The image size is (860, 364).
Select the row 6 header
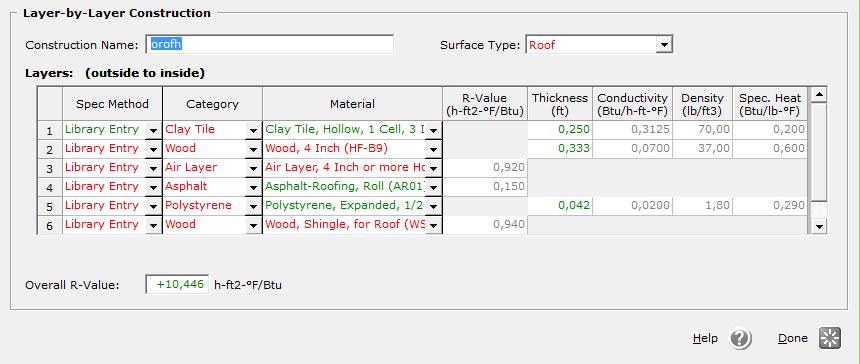coord(50,225)
